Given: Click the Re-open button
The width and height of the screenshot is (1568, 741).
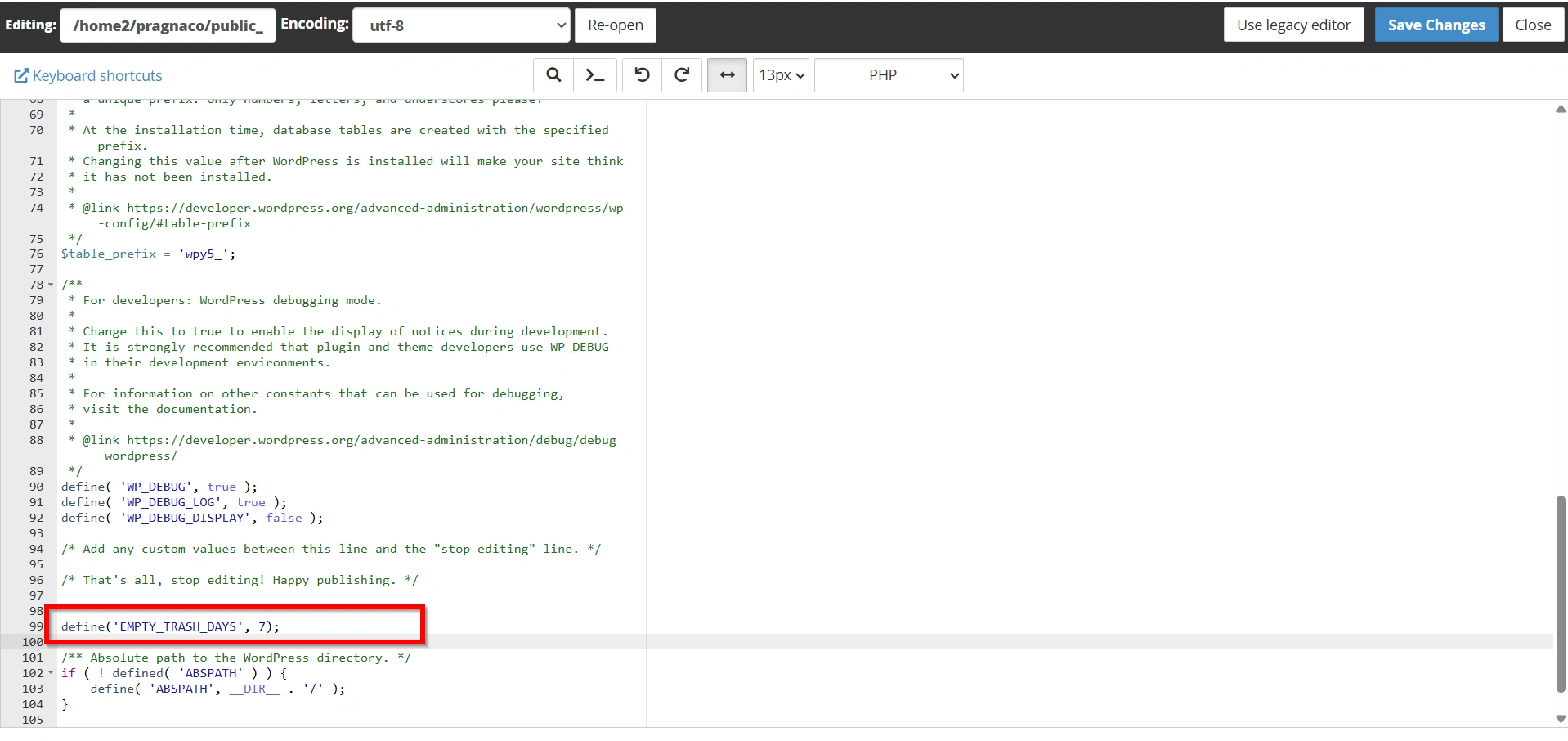Looking at the screenshot, I should 616,25.
